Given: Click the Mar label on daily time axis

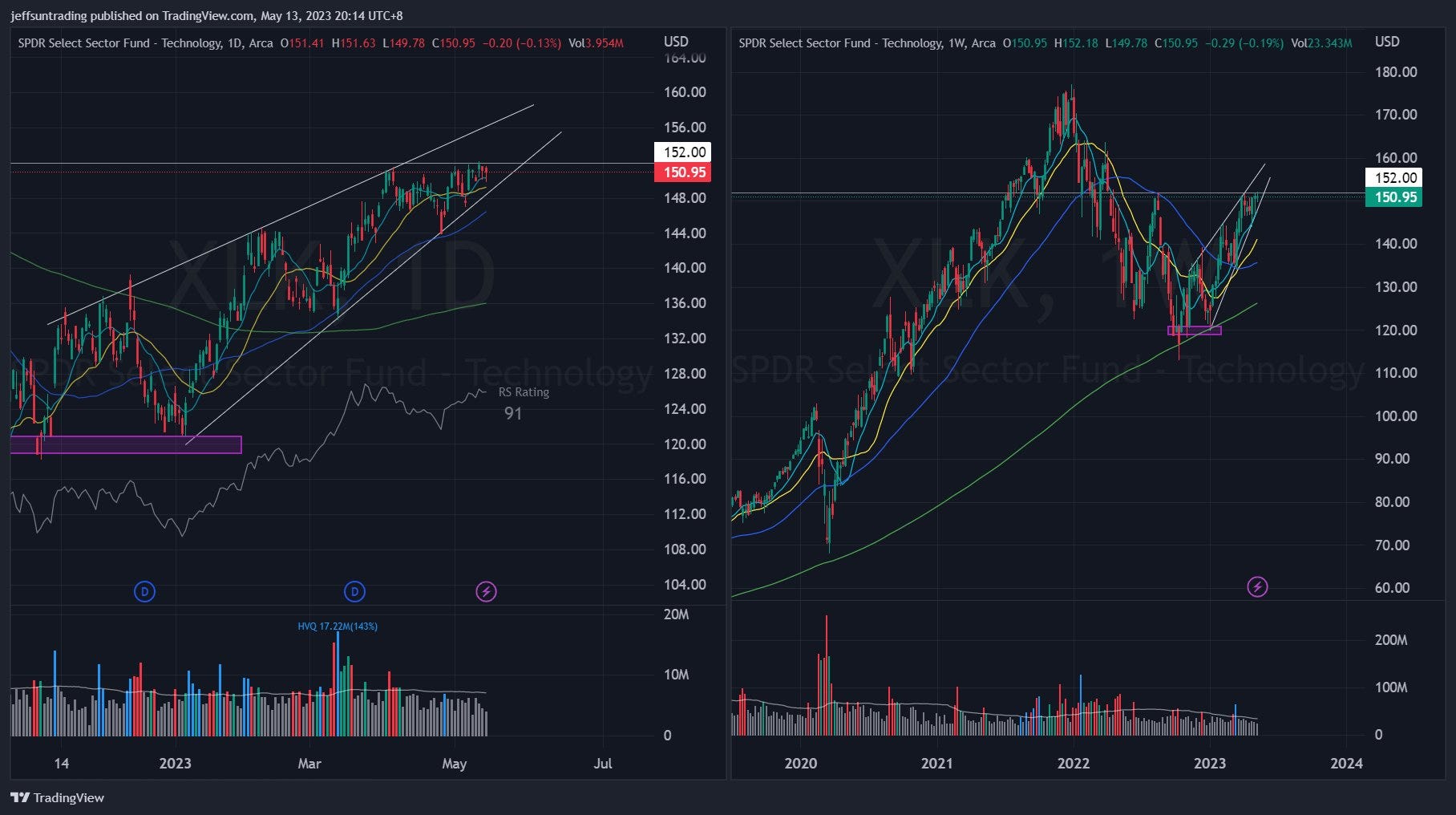Looking at the screenshot, I should click(x=309, y=764).
